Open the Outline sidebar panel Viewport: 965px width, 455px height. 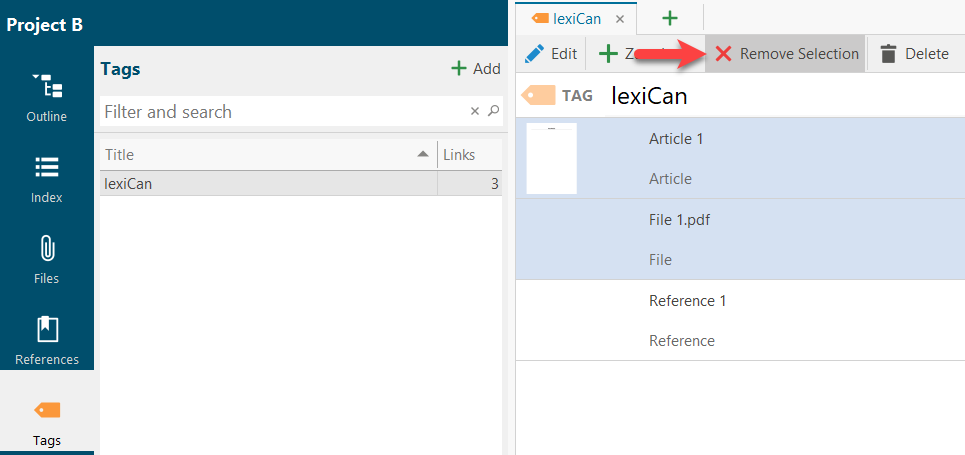pyautogui.click(x=47, y=97)
